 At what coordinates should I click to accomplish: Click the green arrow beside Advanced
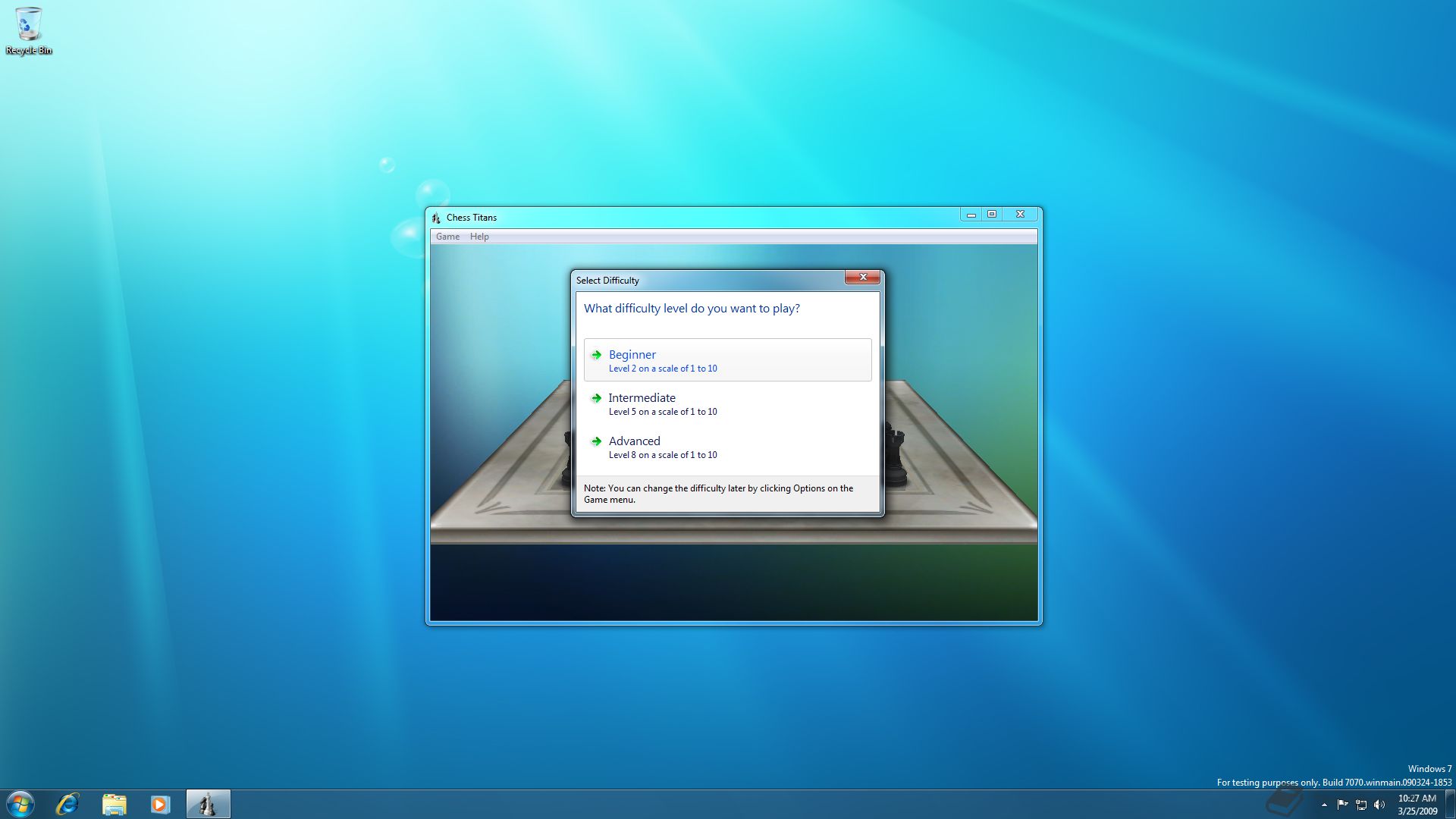pyautogui.click(x=597, y=441)
